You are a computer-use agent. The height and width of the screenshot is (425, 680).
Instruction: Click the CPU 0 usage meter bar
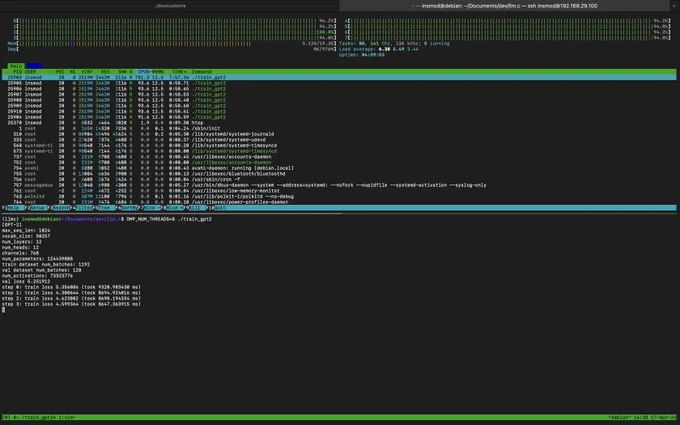click(x=175, y=20)
